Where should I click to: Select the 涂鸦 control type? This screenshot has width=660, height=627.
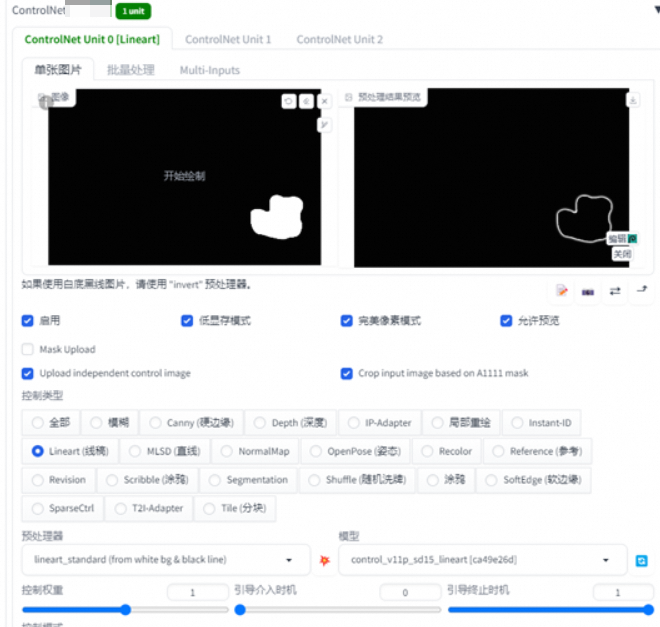[446, 480]
